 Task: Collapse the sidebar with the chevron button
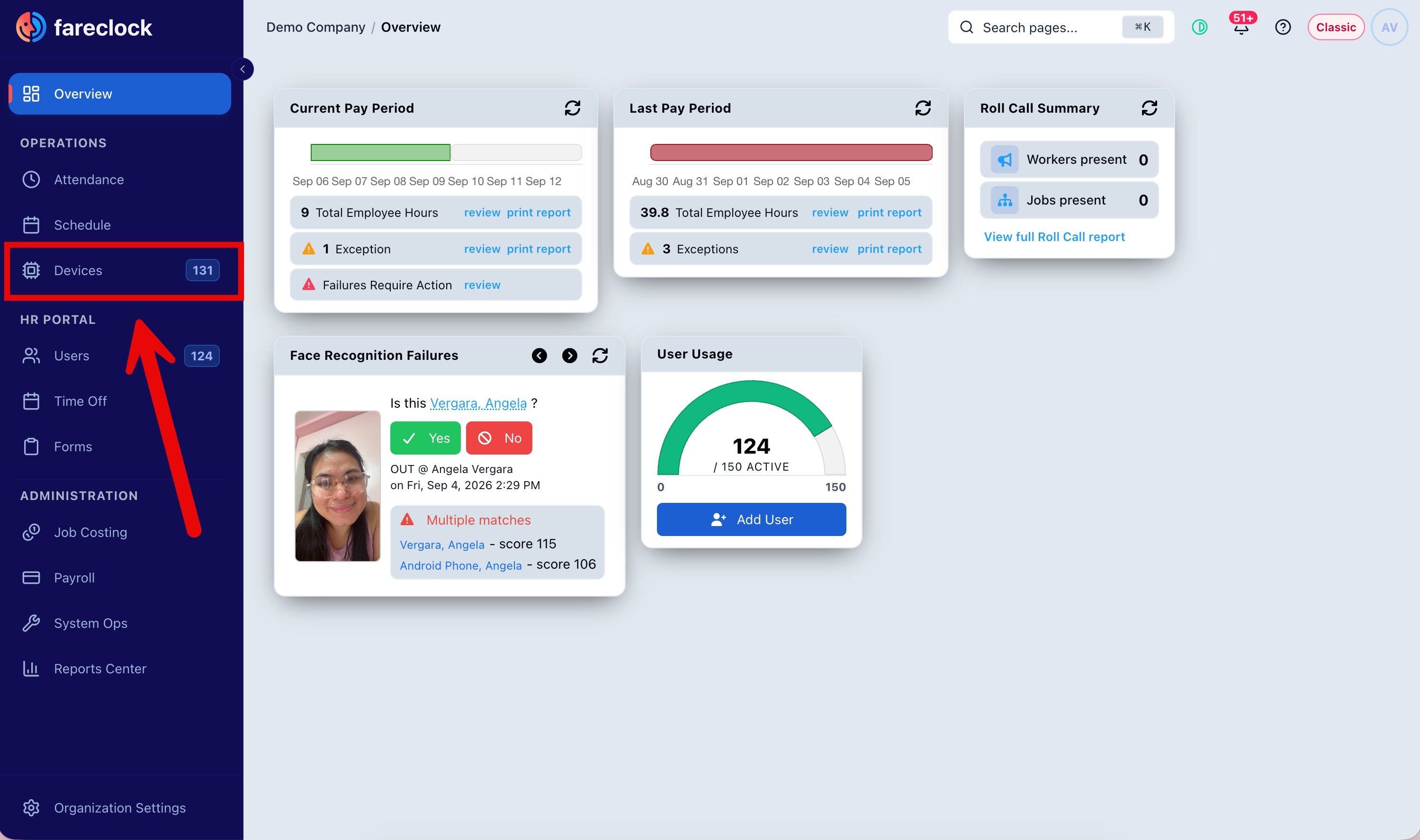(243, 69)
